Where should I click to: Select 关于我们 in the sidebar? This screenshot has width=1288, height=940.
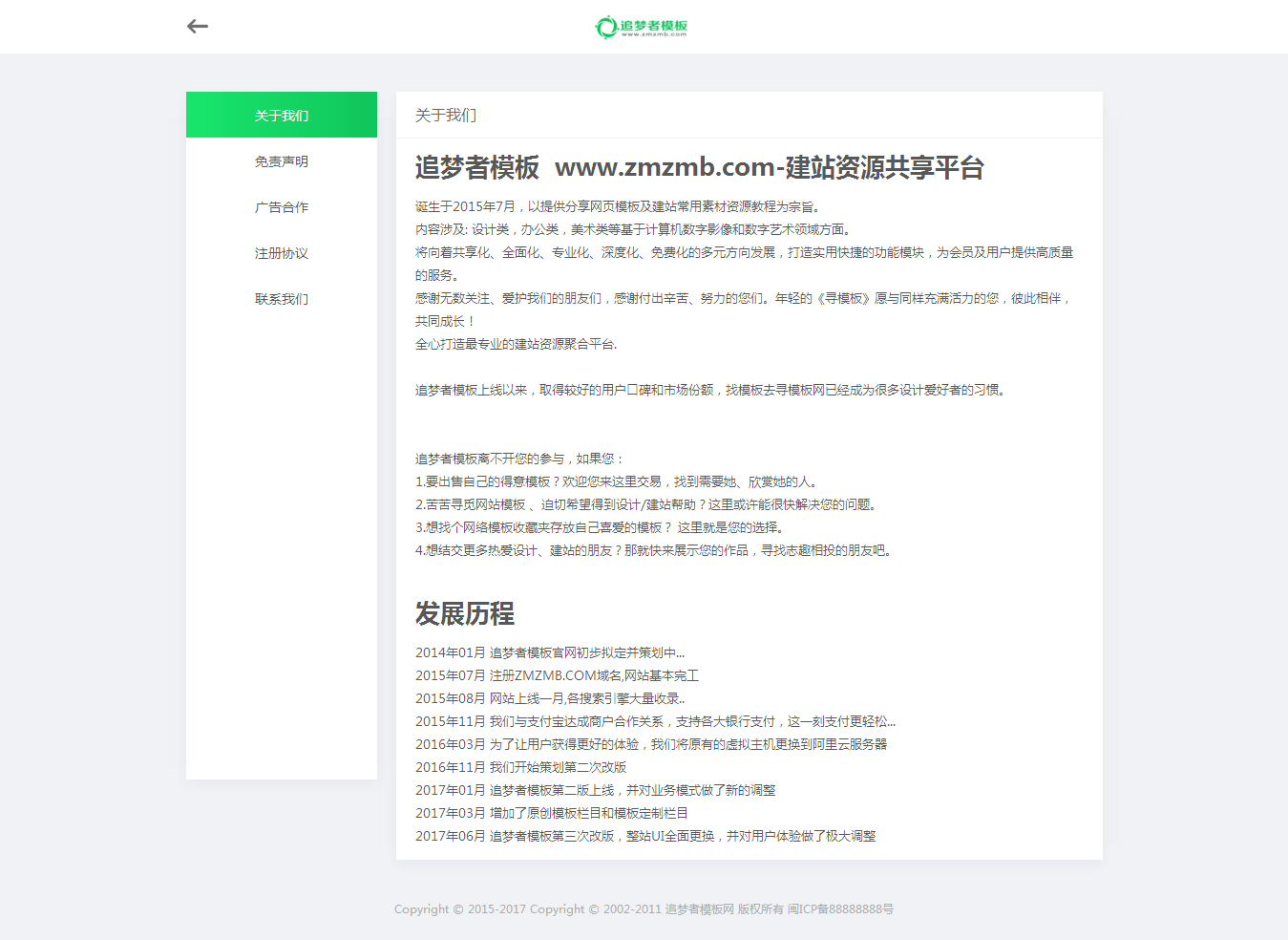pyautogui.click(x=282, y=116)
